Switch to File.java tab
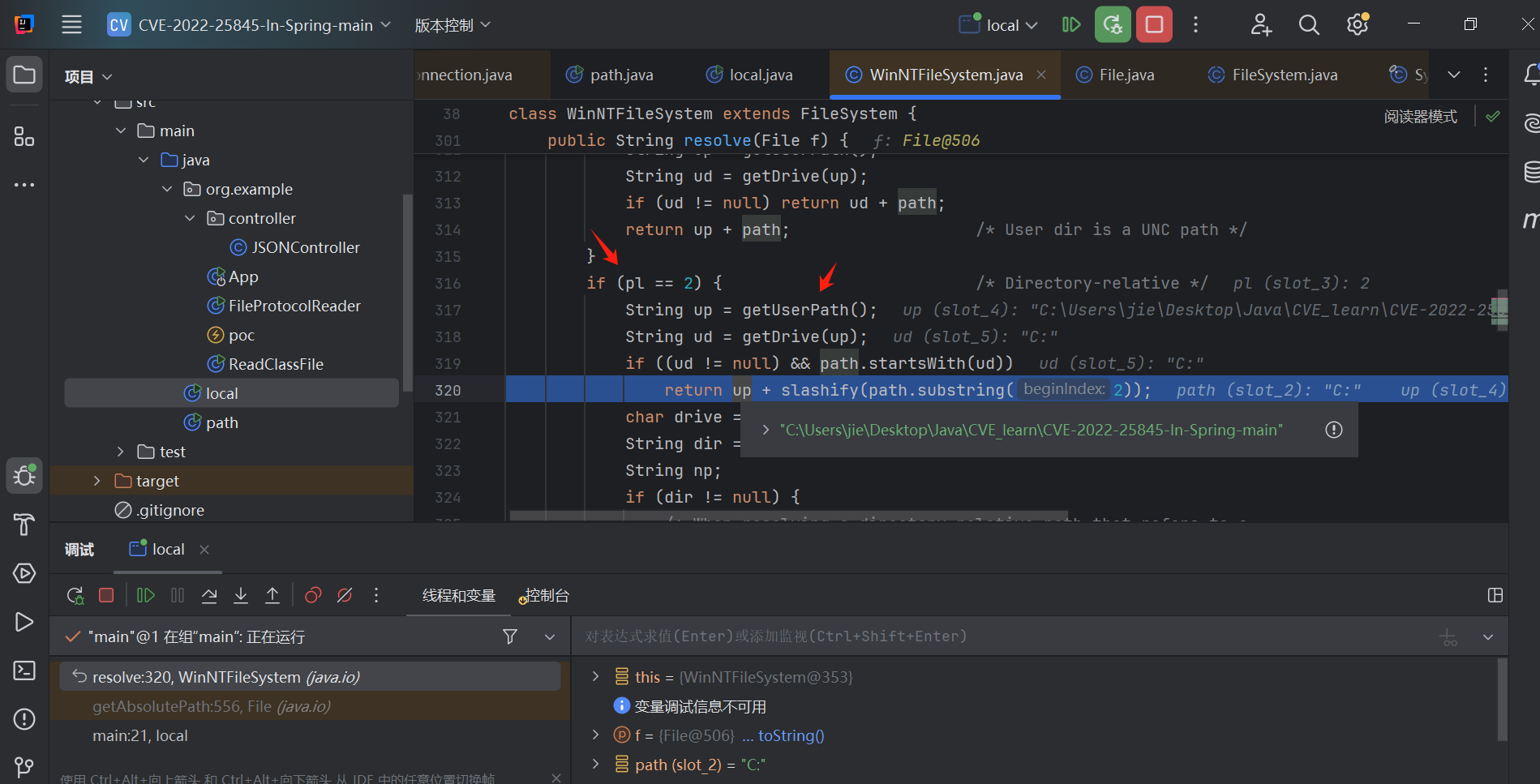The image size is (1540, 784). [x=1115, y=75]
